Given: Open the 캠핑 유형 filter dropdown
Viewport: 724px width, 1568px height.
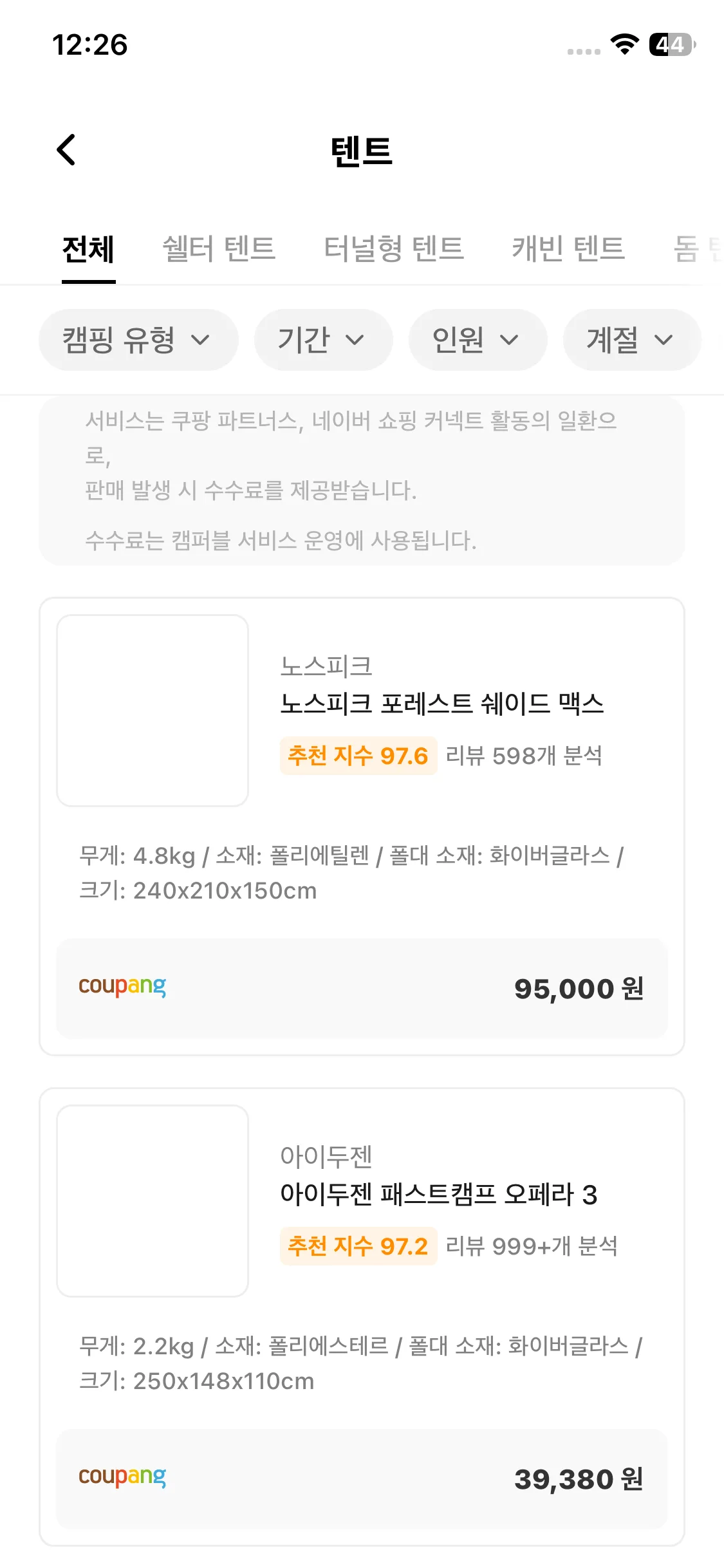Looking at the screenshot, I should pyautogui.click(x=138, y=340).
